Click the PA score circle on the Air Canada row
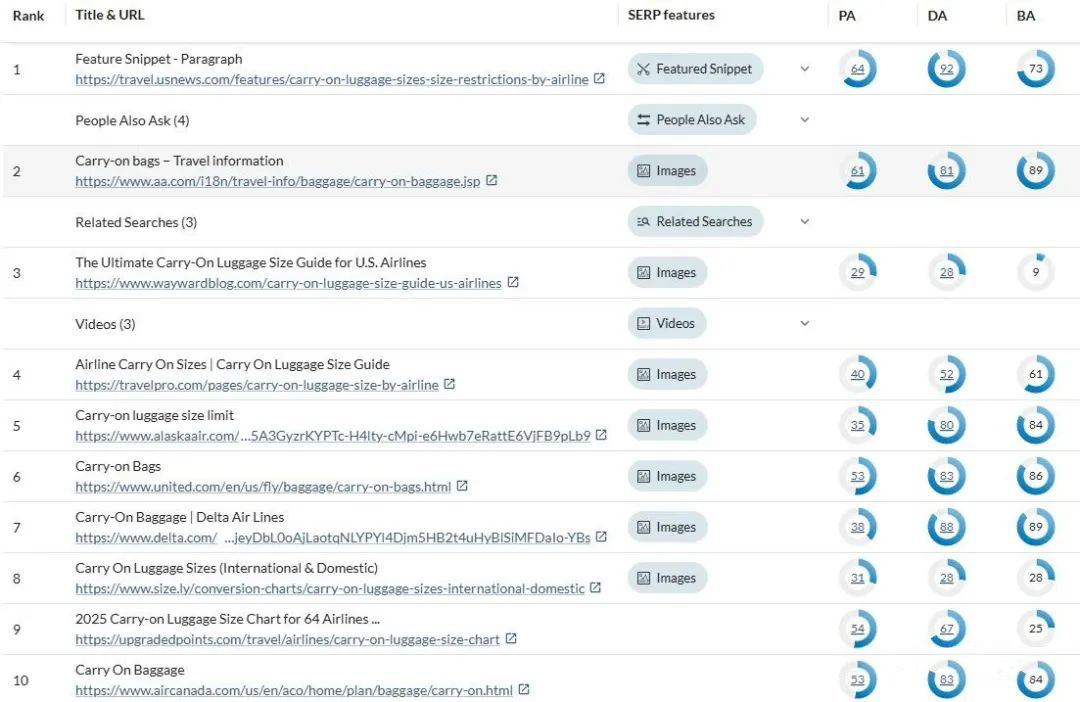Viewport: 1080px width, 702px height. 858,680
